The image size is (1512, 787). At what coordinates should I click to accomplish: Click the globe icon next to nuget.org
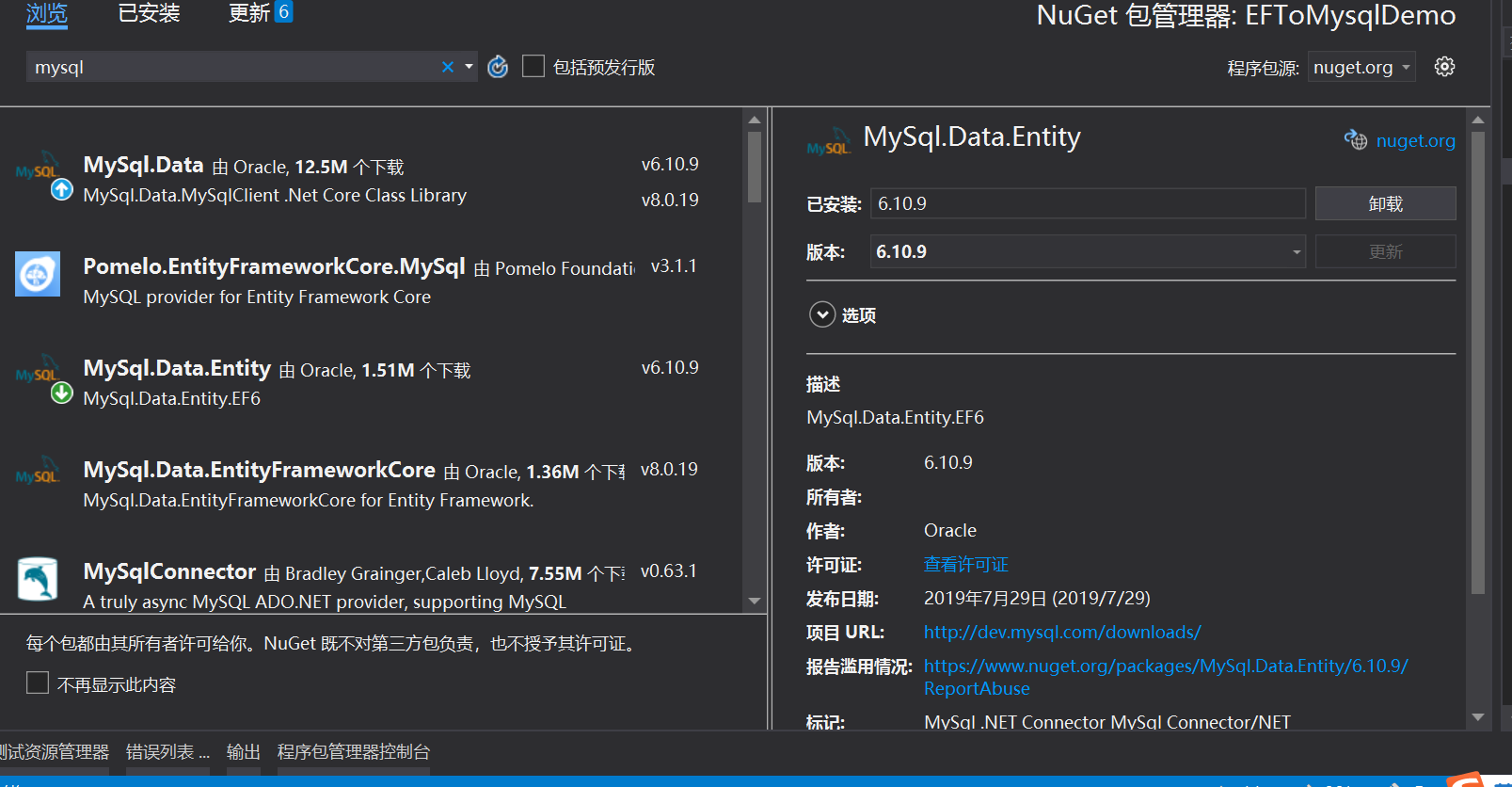click(1356, 139)
